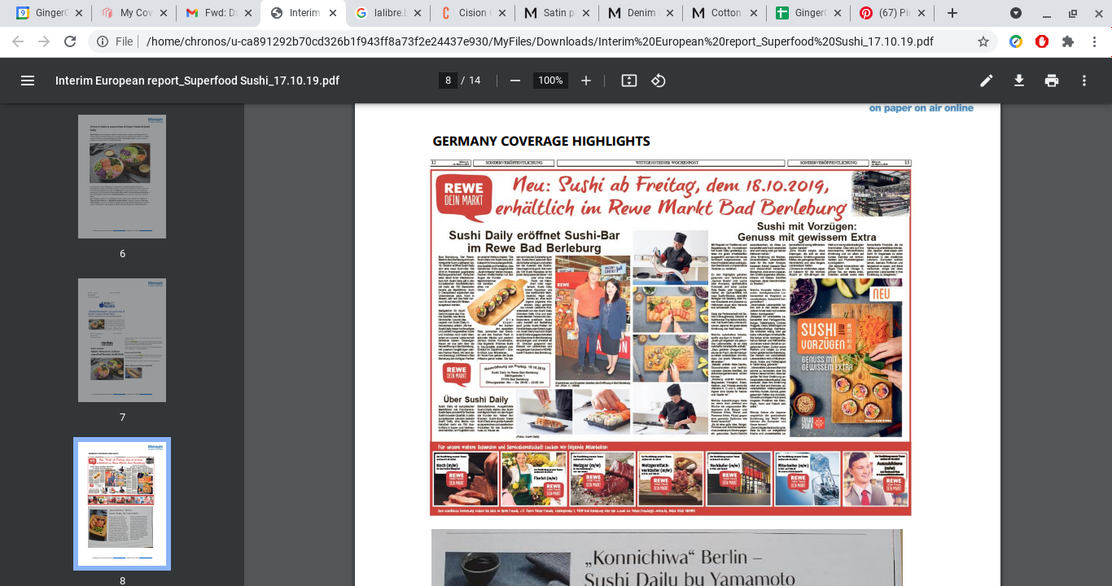
Task: Print the PDF document
Action: click(x=1052, y=81)
